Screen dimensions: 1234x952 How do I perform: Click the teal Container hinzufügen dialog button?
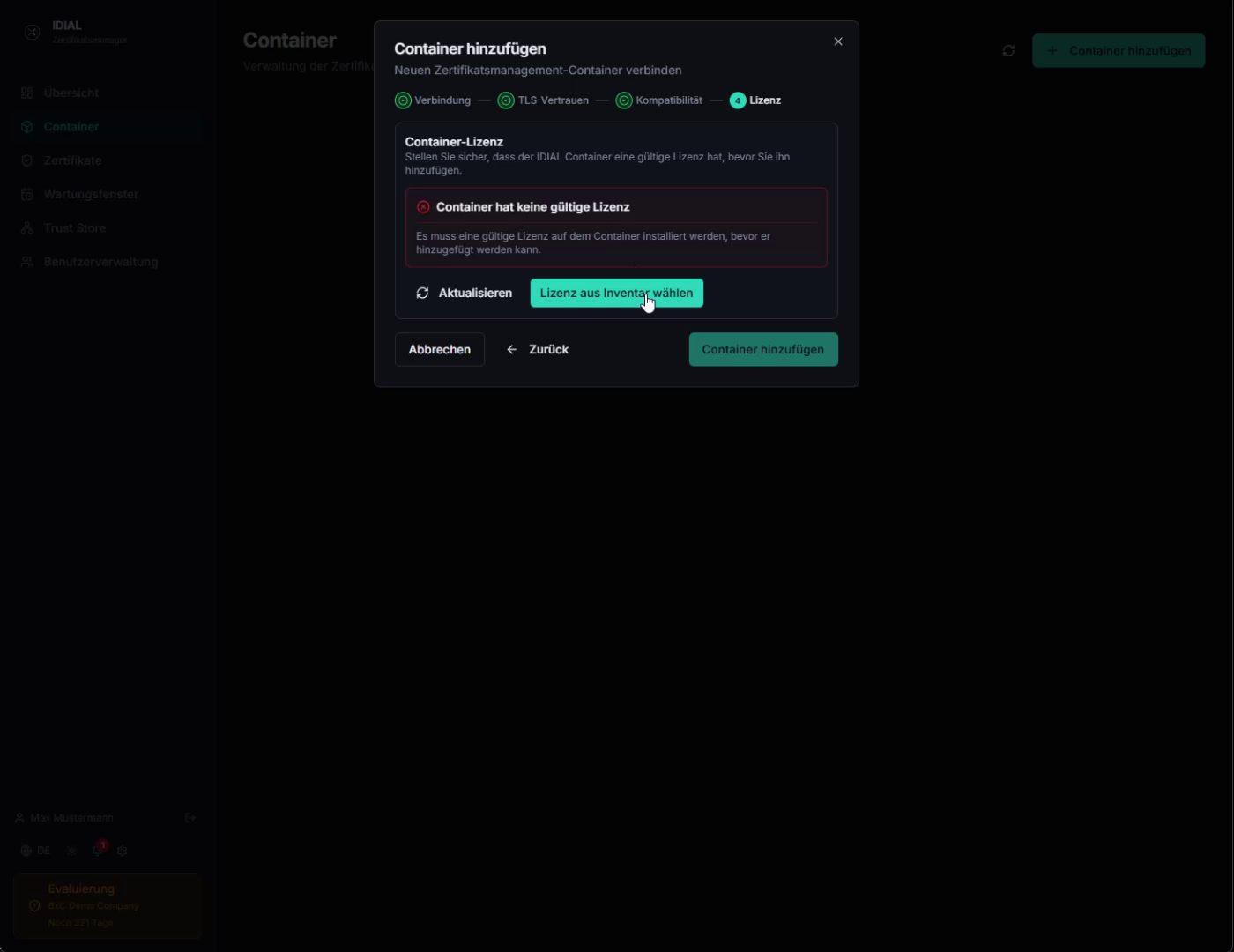[763, 349]
